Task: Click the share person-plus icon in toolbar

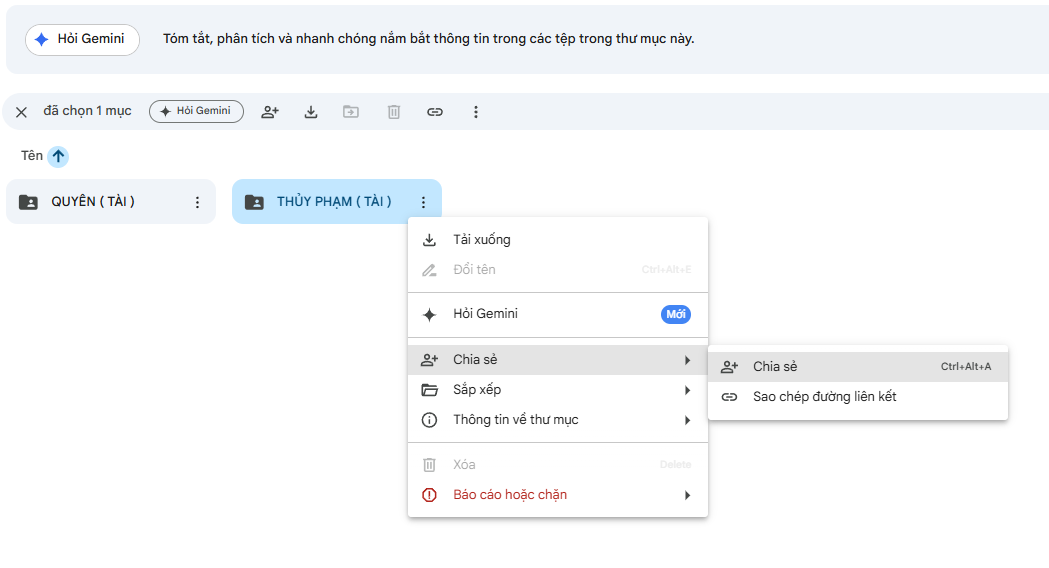Action: (x=270, y=112)
